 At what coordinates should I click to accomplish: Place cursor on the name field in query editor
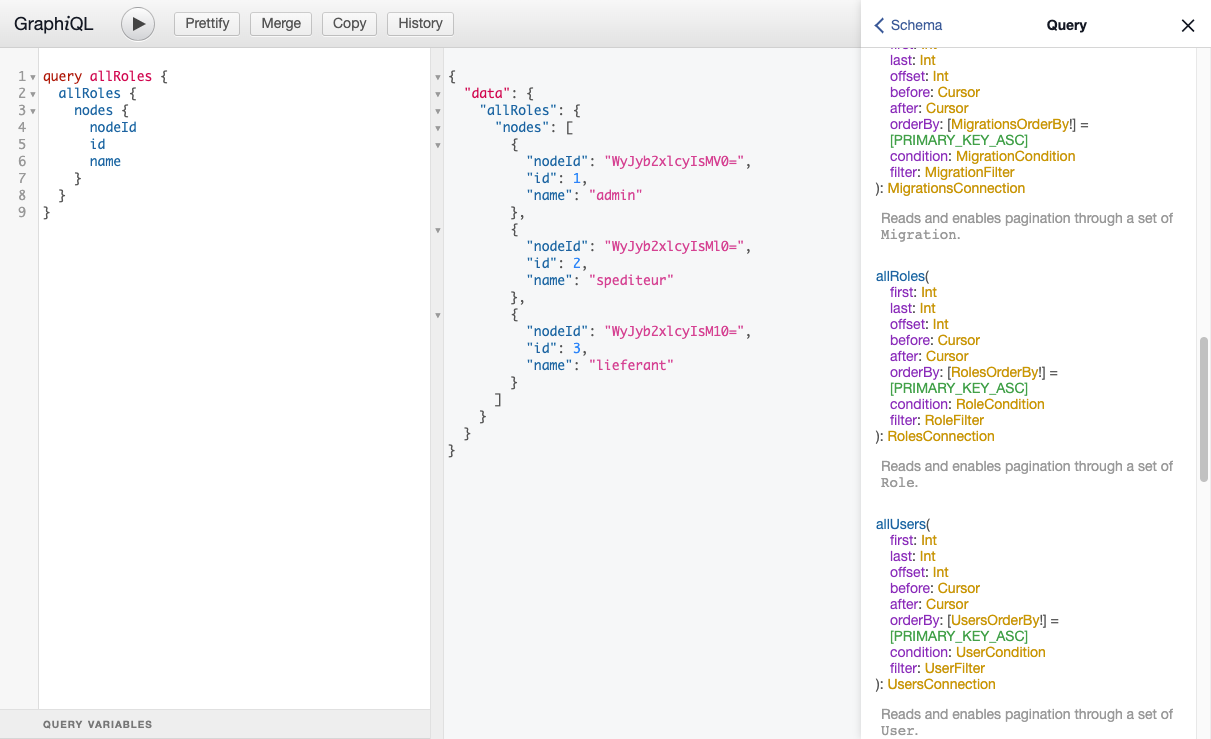pos(105,162)
